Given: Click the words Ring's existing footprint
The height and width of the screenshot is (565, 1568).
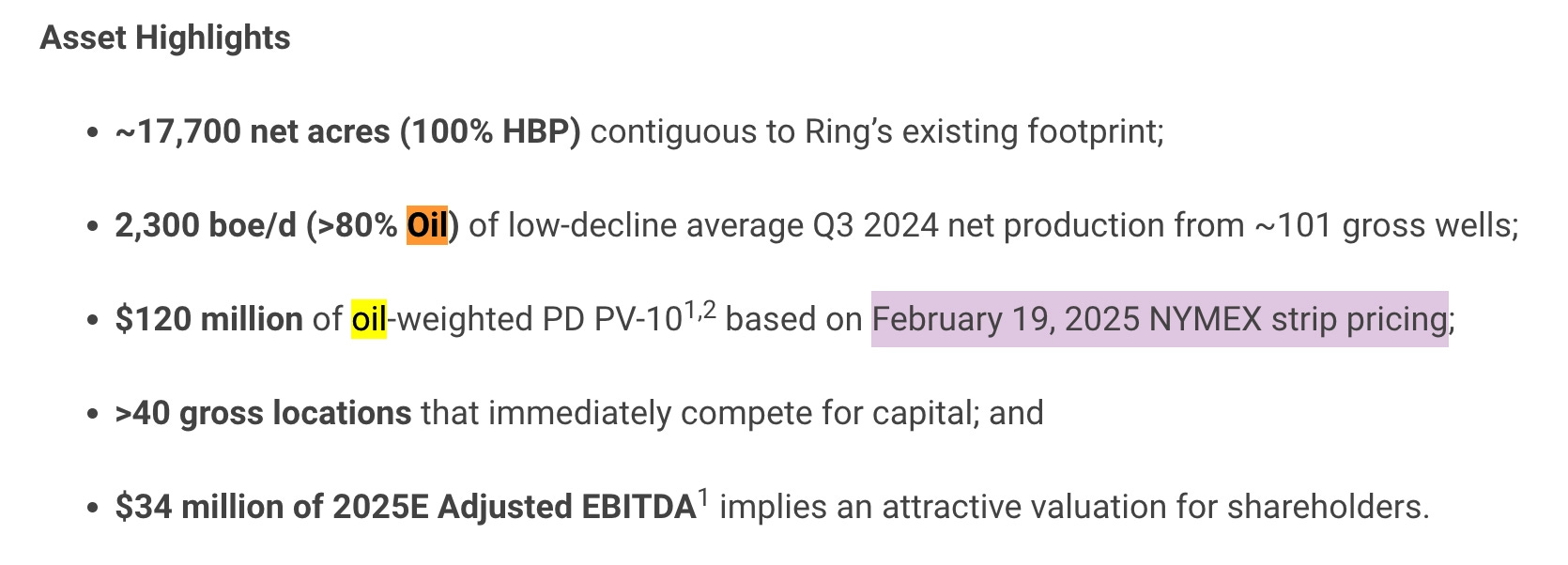Looking at the screenshot, I should coord(984,131).
